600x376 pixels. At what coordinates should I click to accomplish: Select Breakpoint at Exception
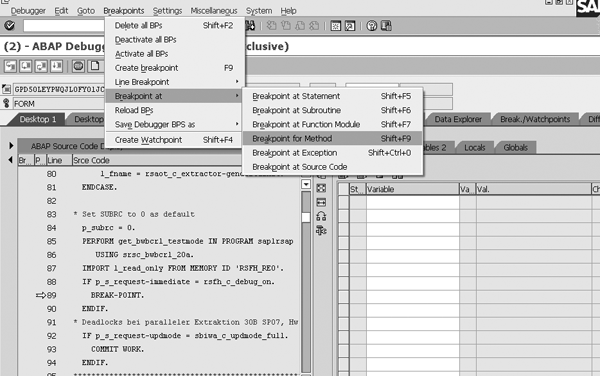pyautogui.click(x=332, y=153)
